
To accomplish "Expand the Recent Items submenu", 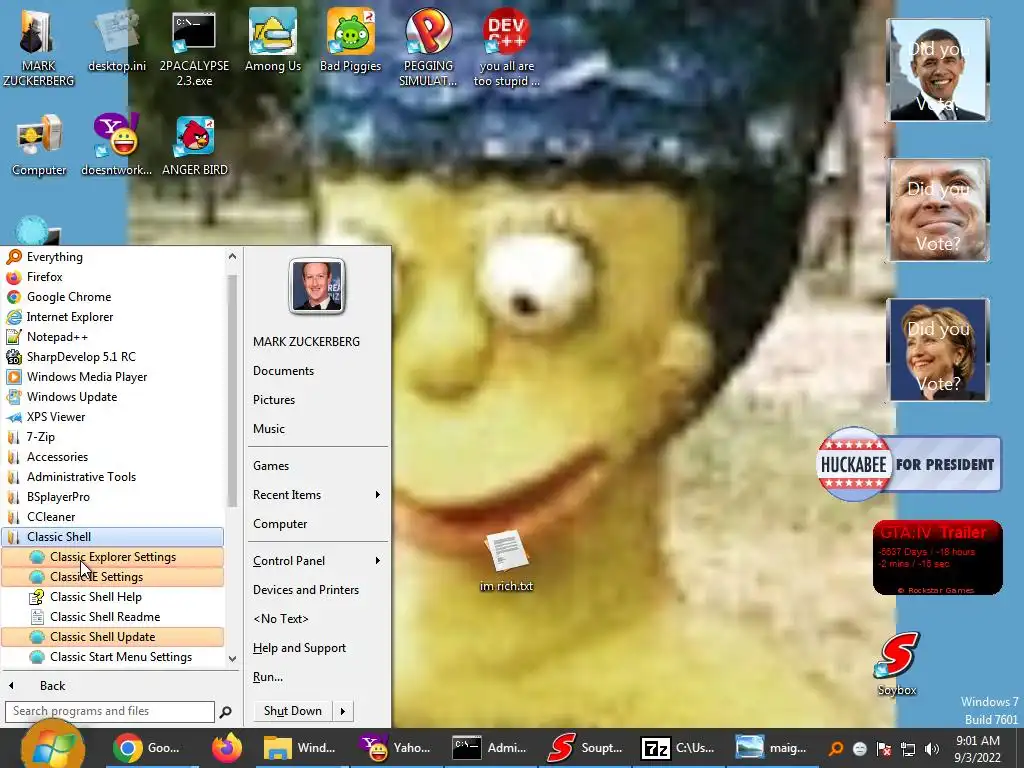I will (317, 495).
